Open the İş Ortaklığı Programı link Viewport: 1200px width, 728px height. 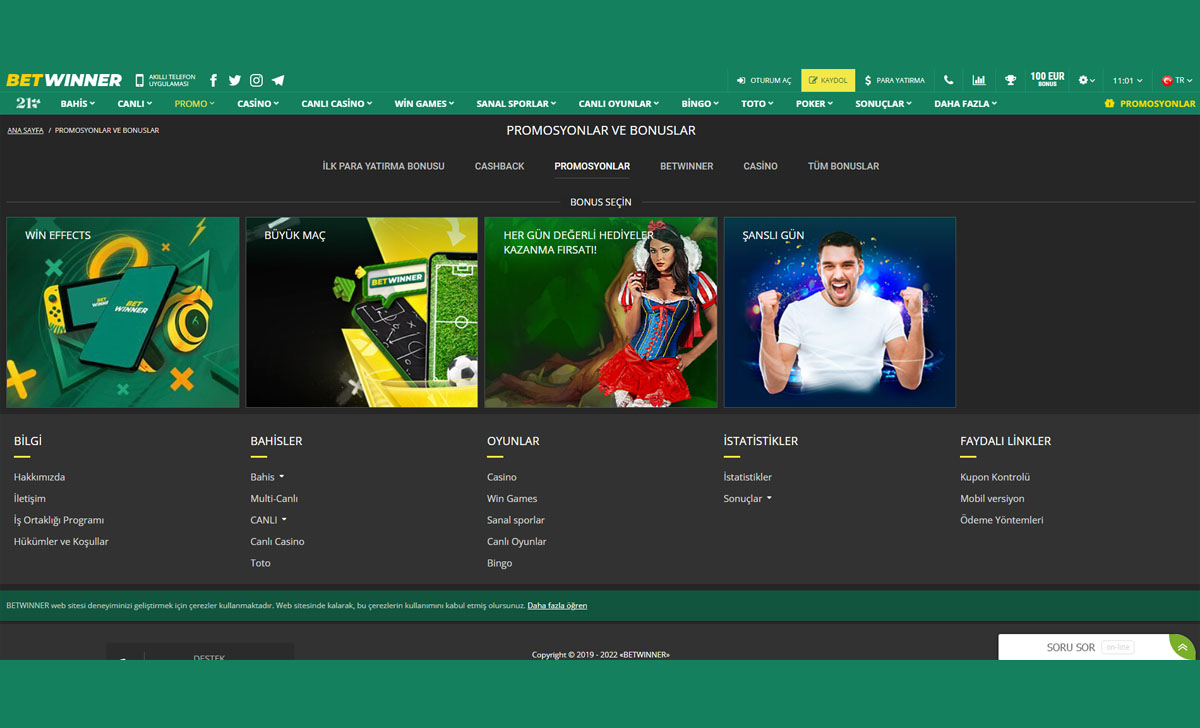click(x=59, y=520)
